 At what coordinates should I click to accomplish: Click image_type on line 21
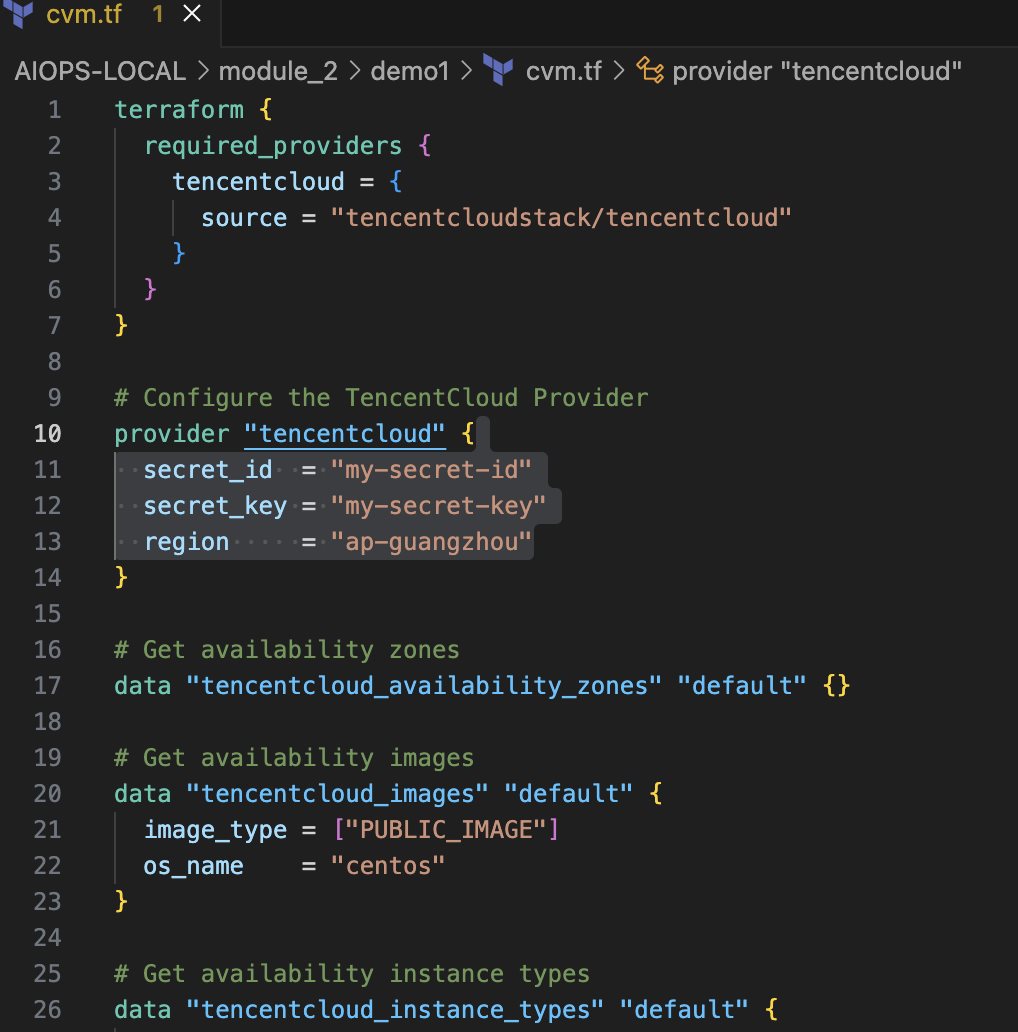tap(215, 830)
